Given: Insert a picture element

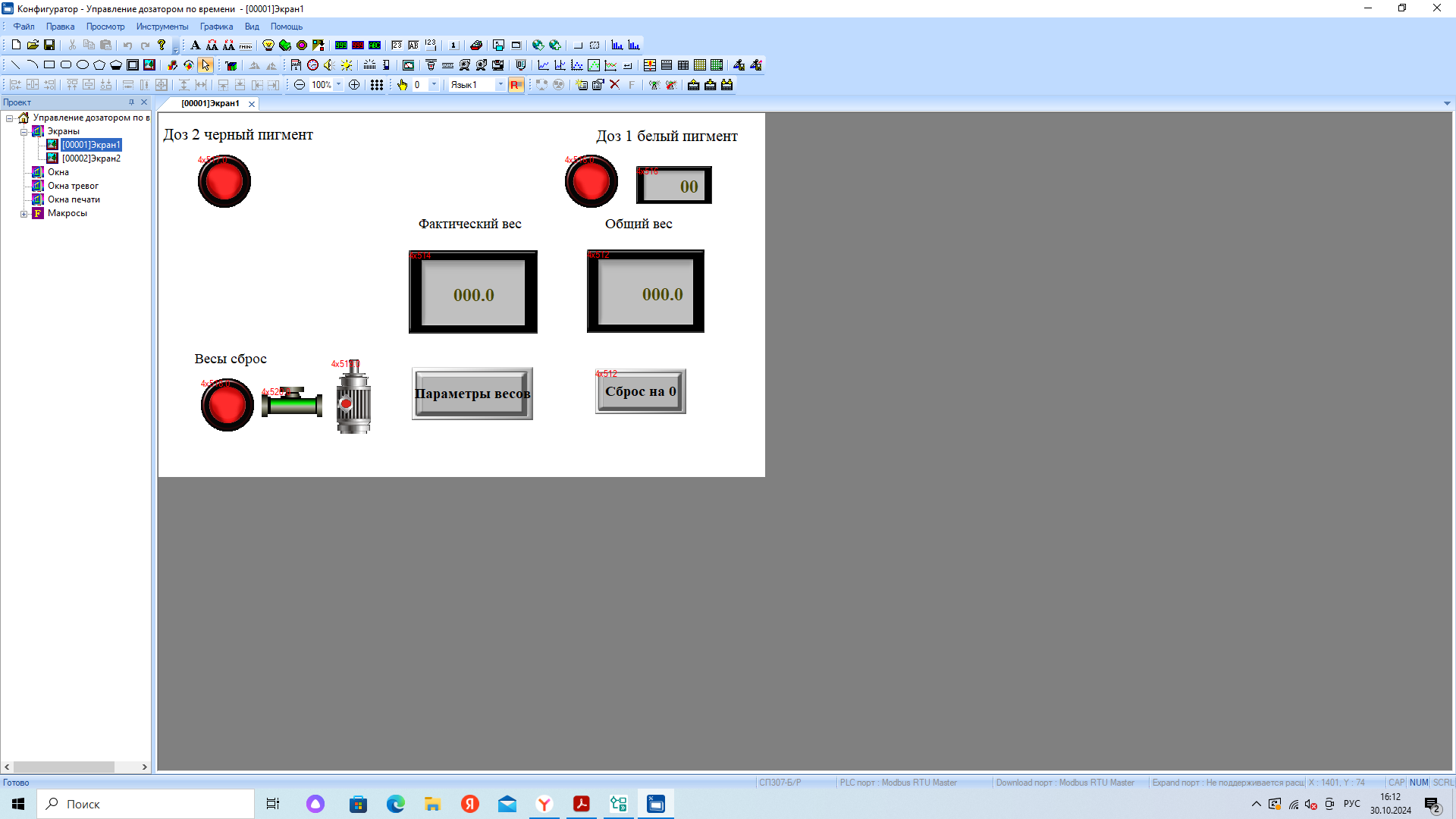Looking at the screenshot, I should pyautogui.click(x=149, y=65).
